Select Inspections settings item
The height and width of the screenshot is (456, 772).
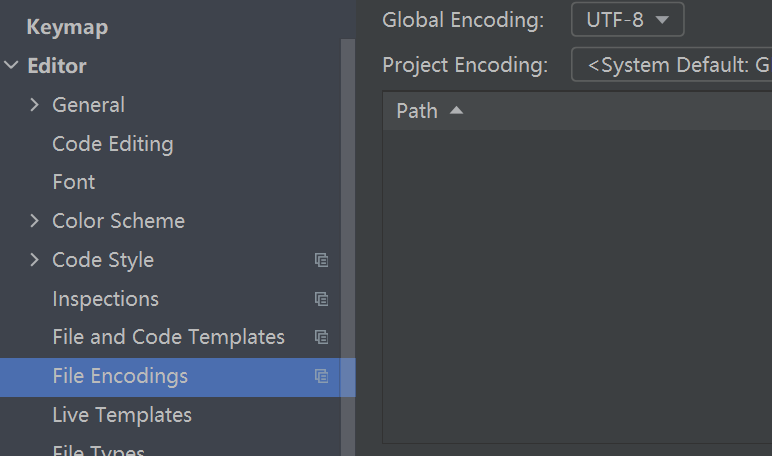coord(105,299)
